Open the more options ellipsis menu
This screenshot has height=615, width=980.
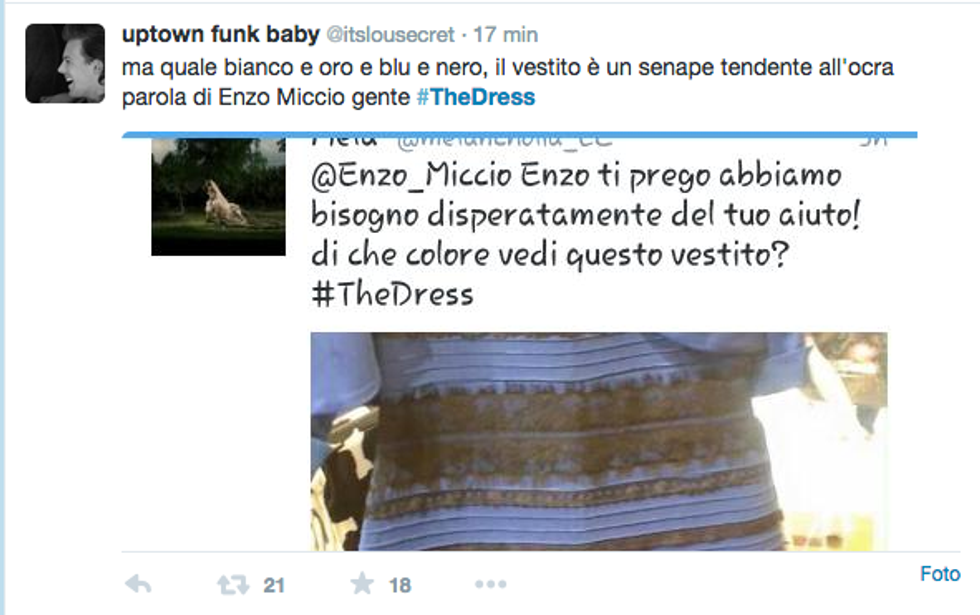click(x=491, y=584)
